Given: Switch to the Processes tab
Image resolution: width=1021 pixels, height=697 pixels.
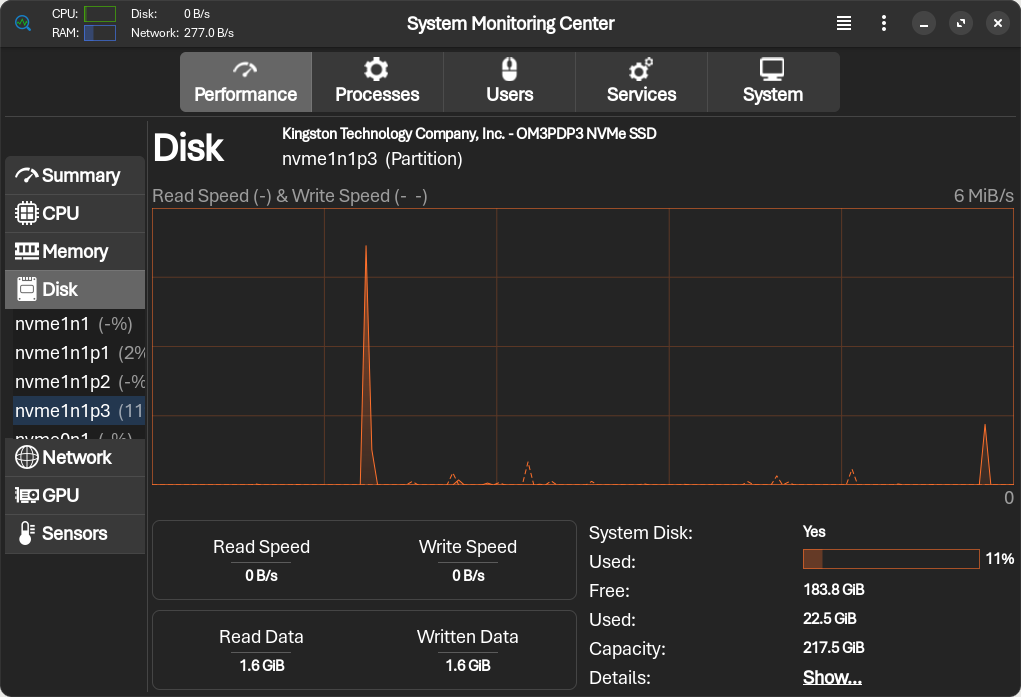Looking at the screenshot, I should pyautogui.click(x=377, y=82).
